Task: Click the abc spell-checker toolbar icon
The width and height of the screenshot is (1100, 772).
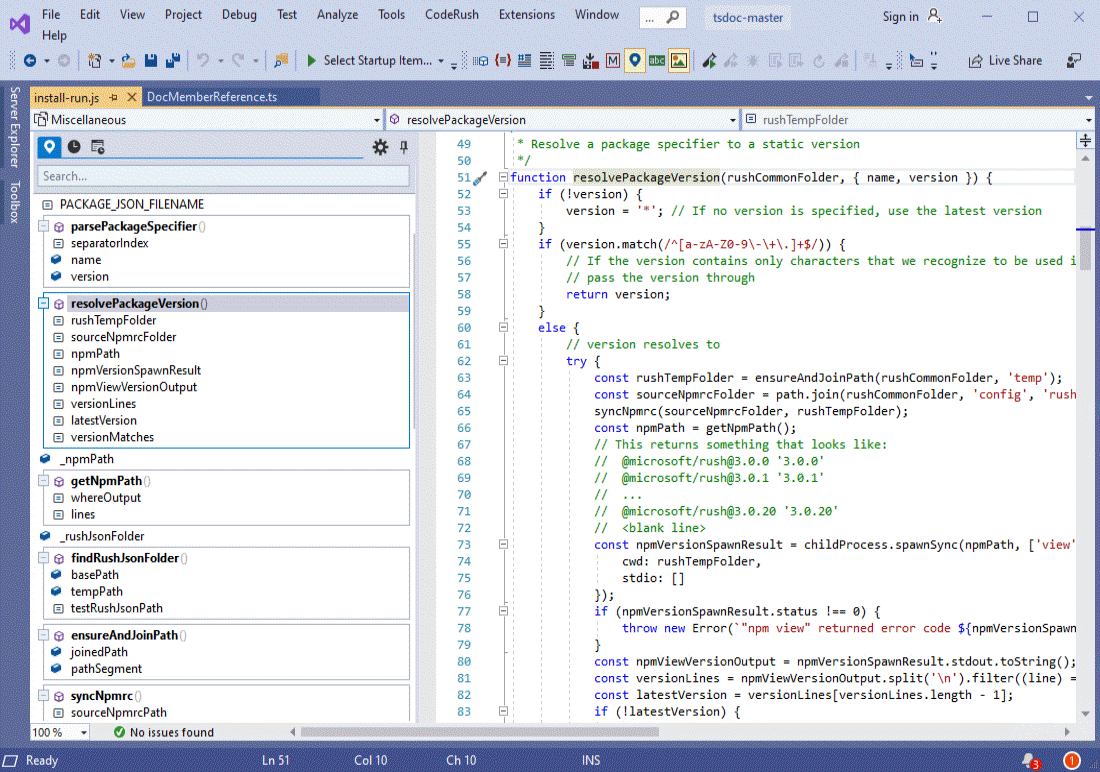Action: coord(657,60)
